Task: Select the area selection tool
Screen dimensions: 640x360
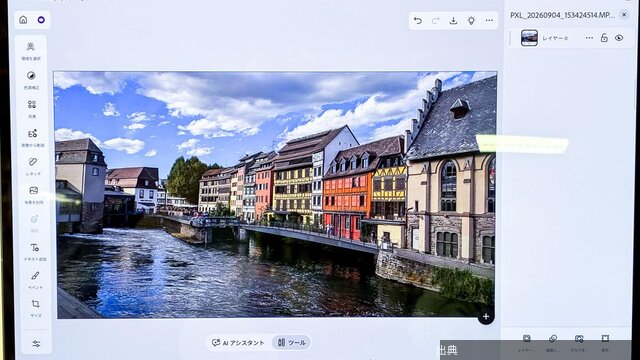Action: click(31, 50)
